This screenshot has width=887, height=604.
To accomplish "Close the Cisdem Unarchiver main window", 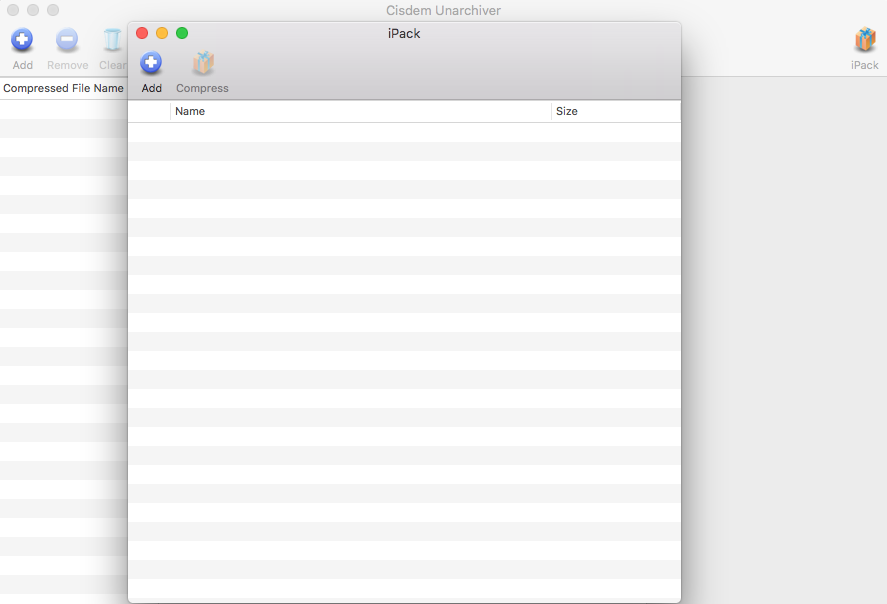I will (13, 10).
